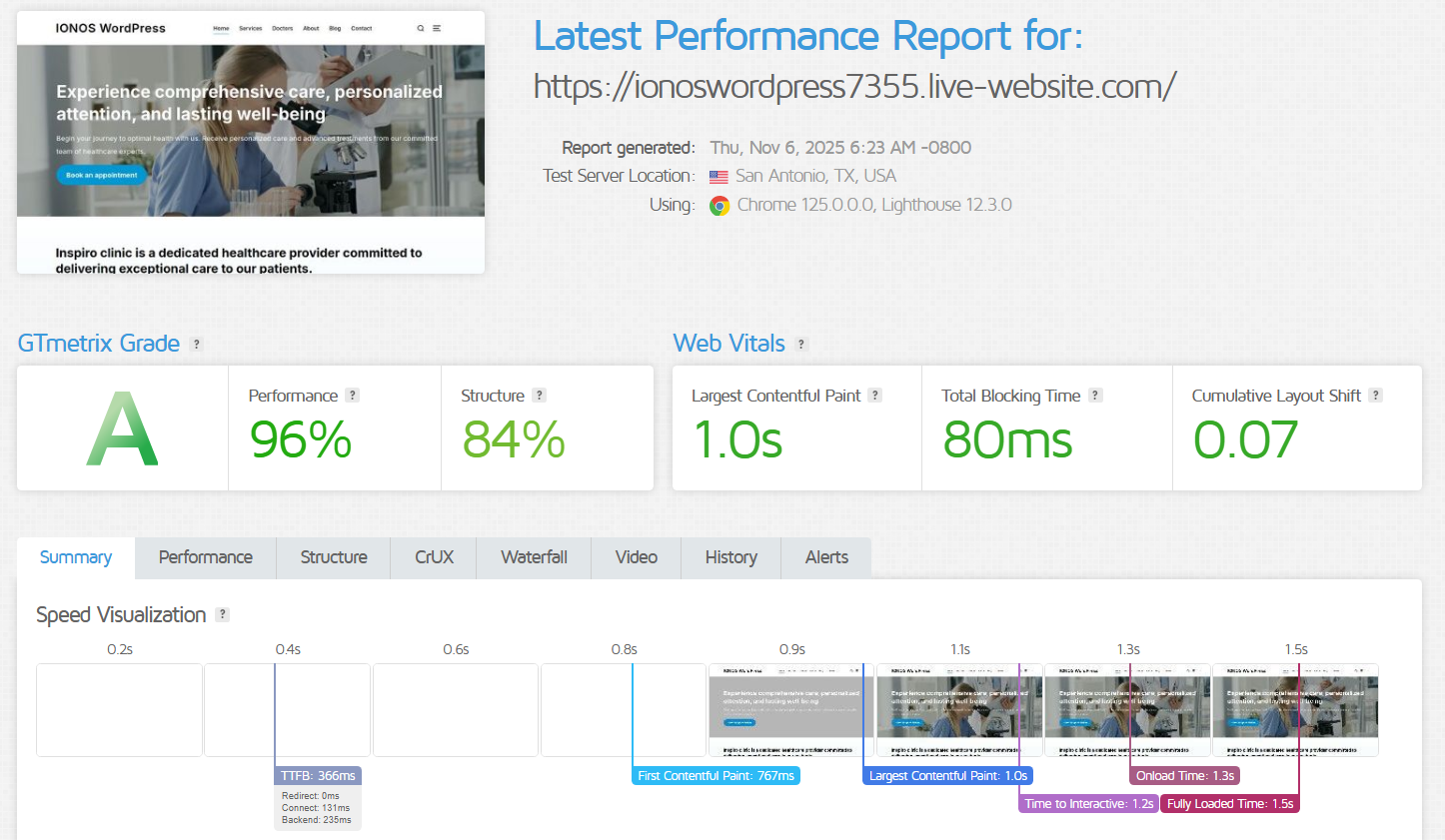Click the 84% Structure score
Image resolution: width=1445 pixels, height=840 pixels.
point(514,439)
